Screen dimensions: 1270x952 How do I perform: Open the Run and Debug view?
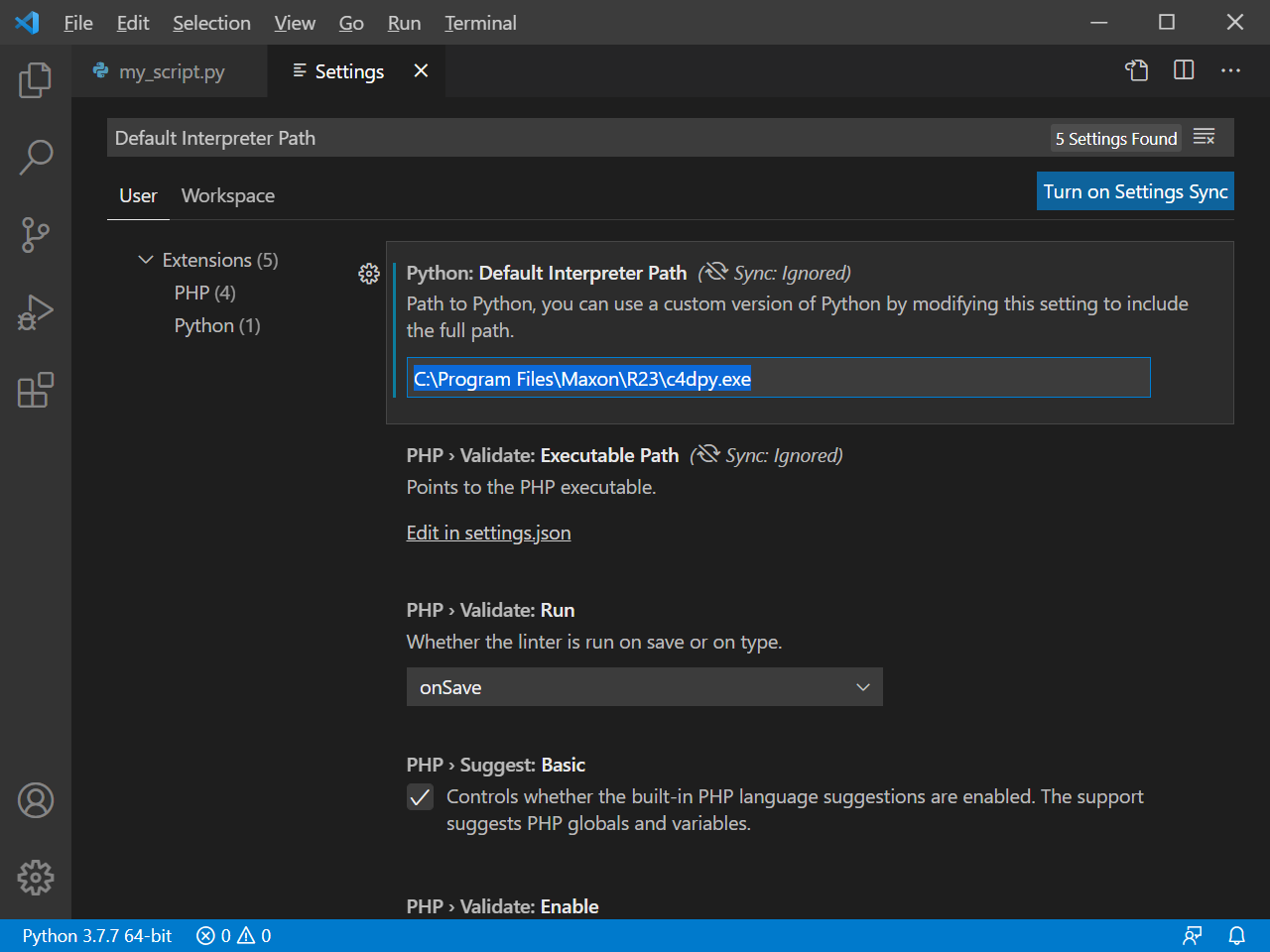coord(36,311)
